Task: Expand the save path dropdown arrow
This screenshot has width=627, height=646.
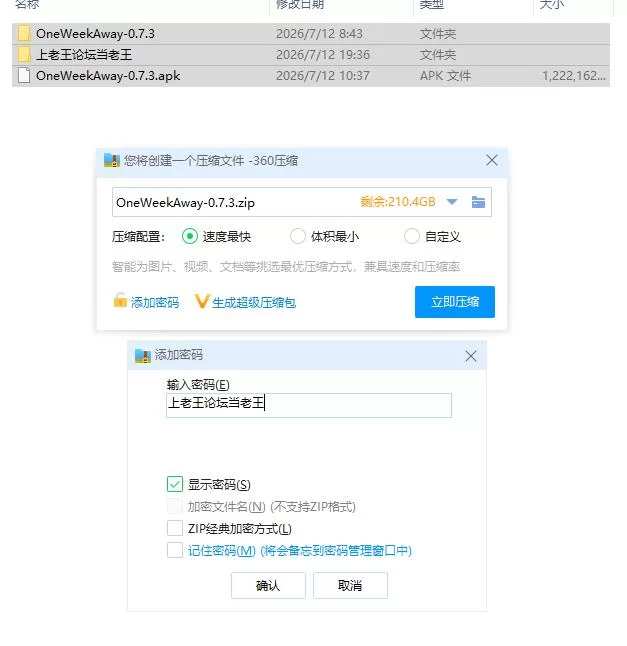Action: tap(452, 202)
